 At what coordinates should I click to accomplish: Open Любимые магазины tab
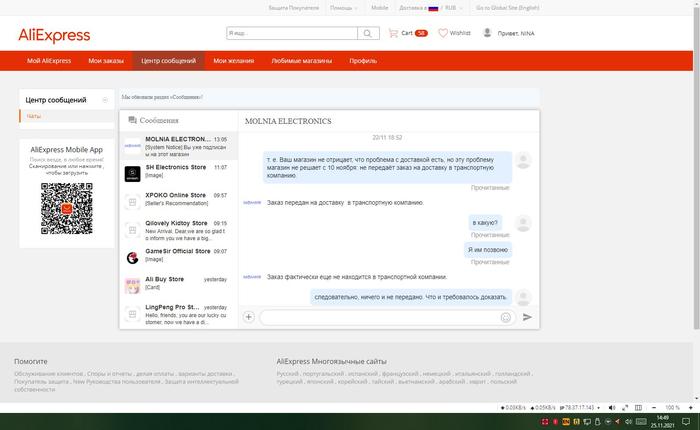coord(302,61)
